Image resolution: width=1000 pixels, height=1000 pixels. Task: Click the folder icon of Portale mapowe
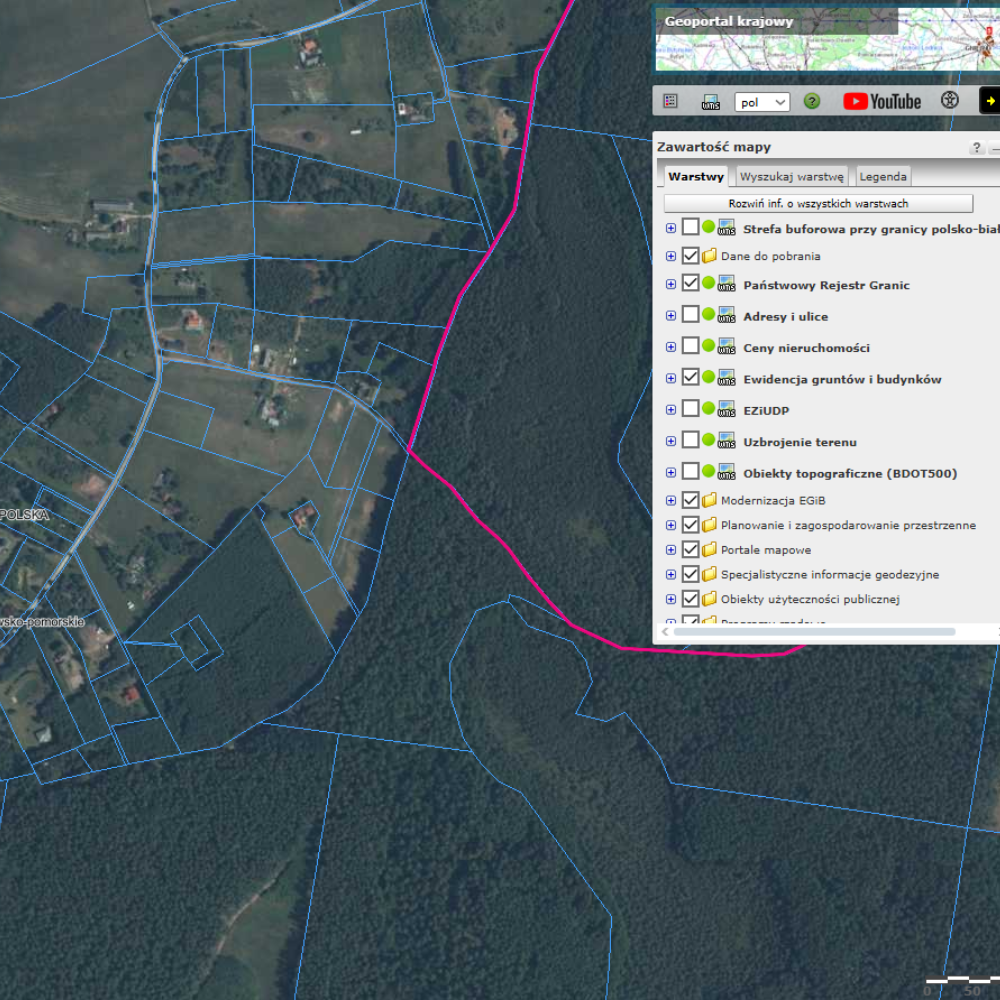point(709,550)
